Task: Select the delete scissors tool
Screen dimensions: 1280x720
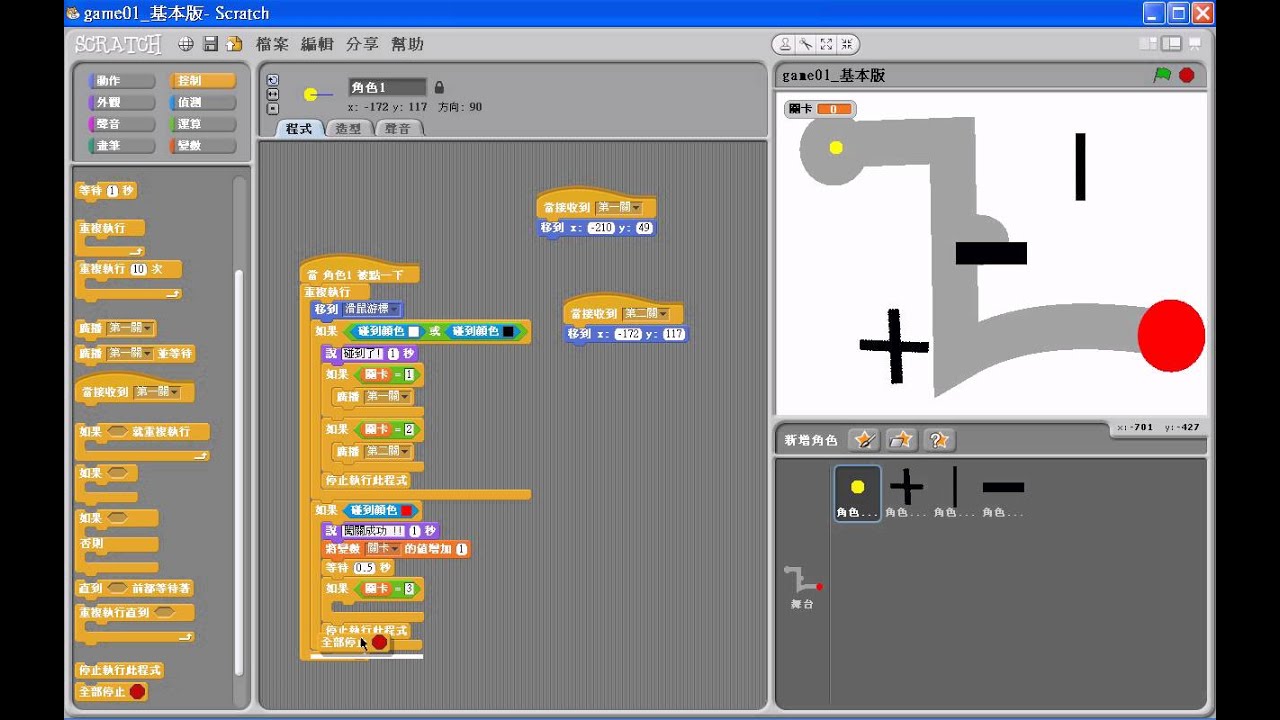Action: click(x=805, y=44)
